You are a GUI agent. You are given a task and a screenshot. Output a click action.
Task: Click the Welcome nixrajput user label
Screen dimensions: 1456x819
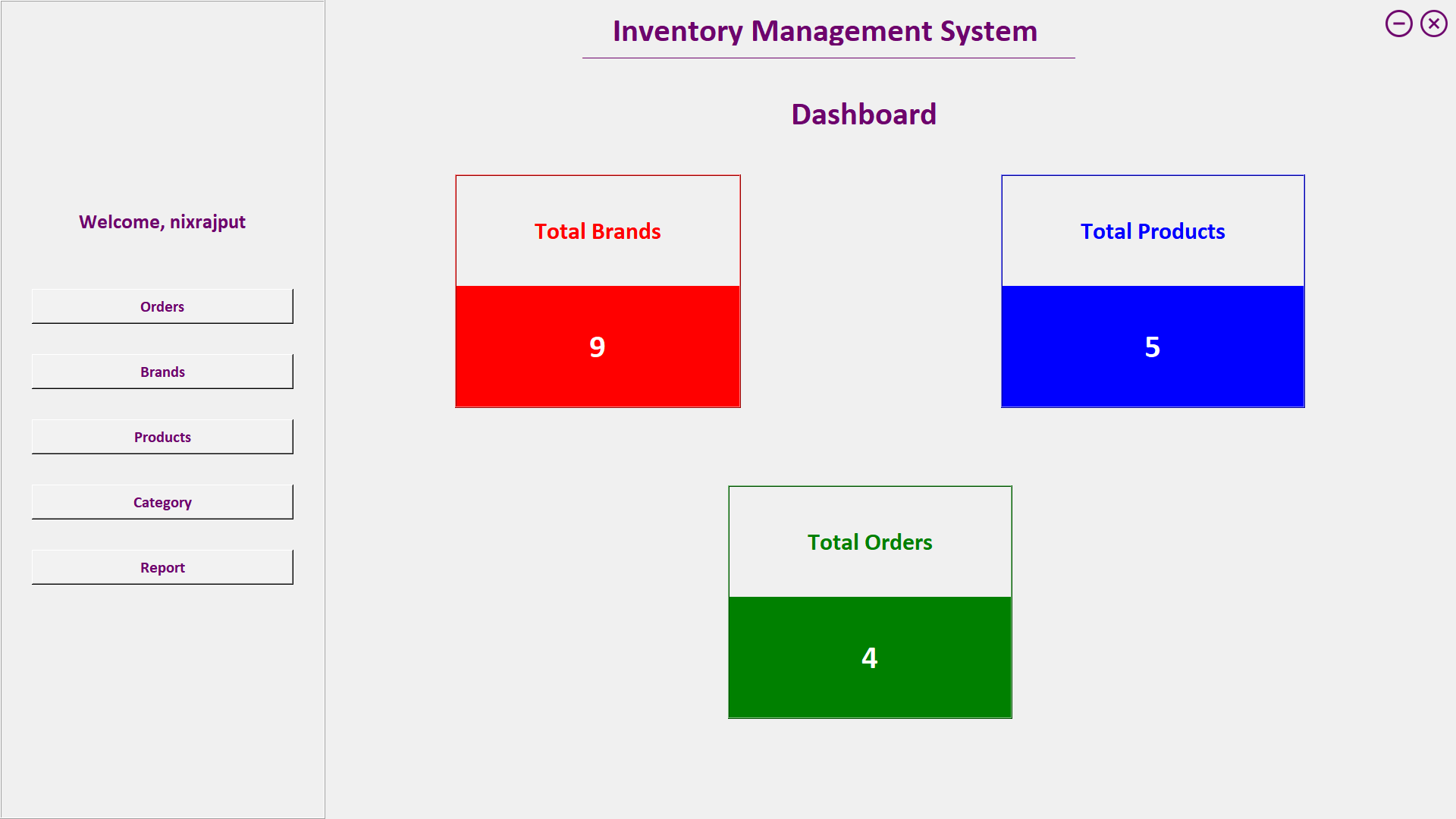click(162, 221)
